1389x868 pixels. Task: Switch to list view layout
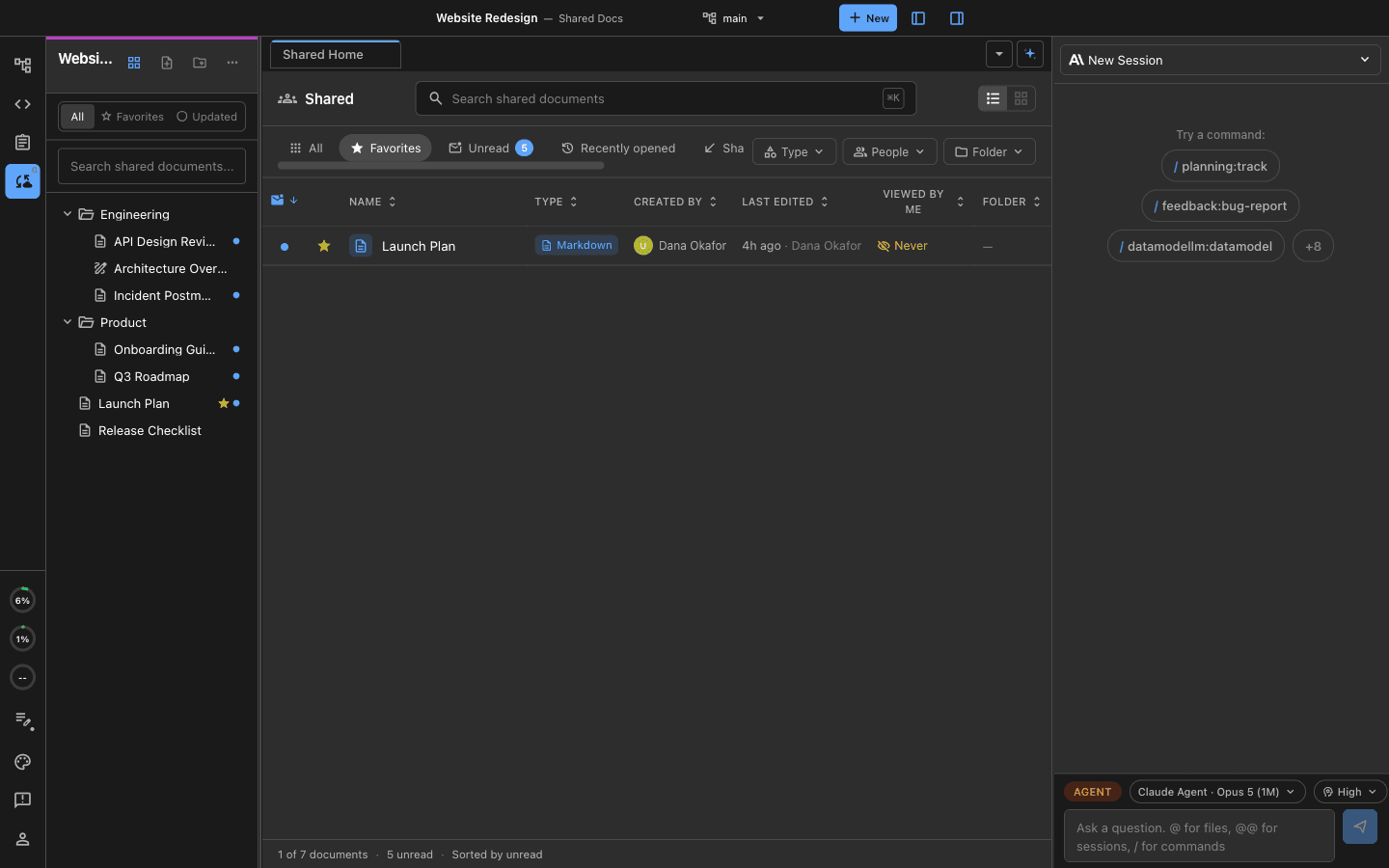point(993,98)
